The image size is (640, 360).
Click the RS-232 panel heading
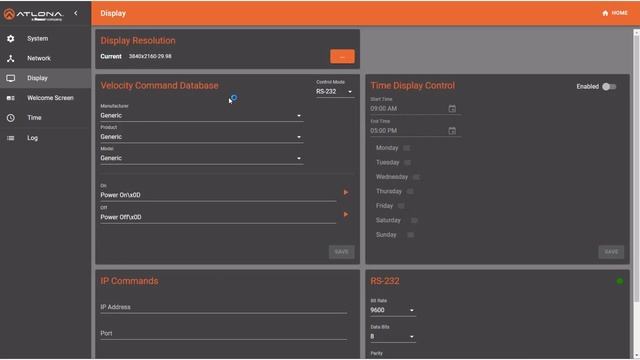pos(385,281)
